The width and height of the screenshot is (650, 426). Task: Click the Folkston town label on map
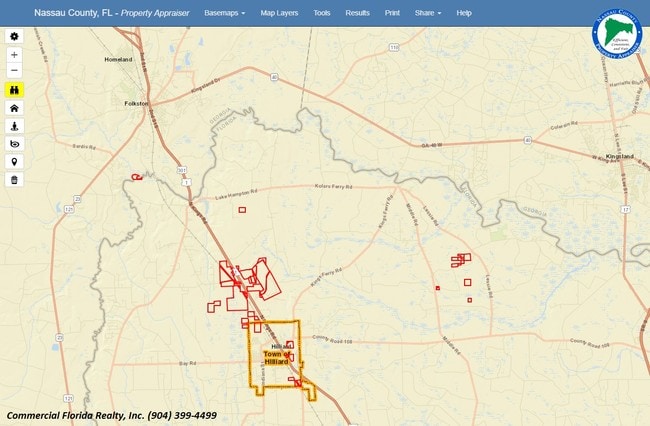coord(136,103)
